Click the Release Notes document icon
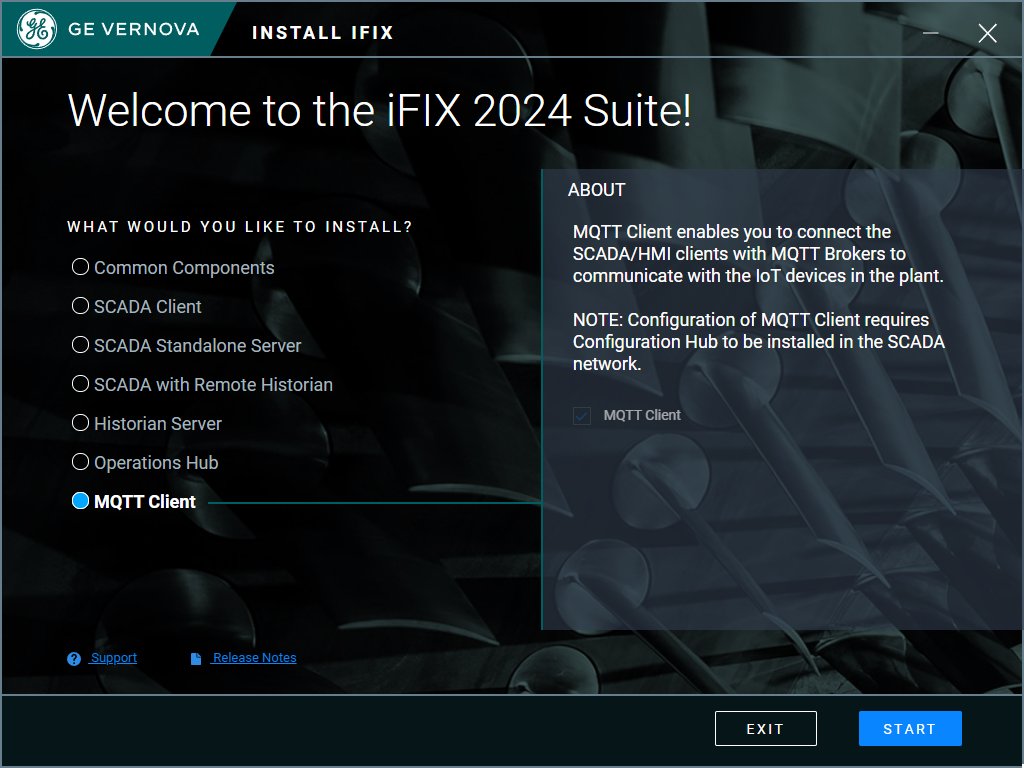 [x=195, y=658]
